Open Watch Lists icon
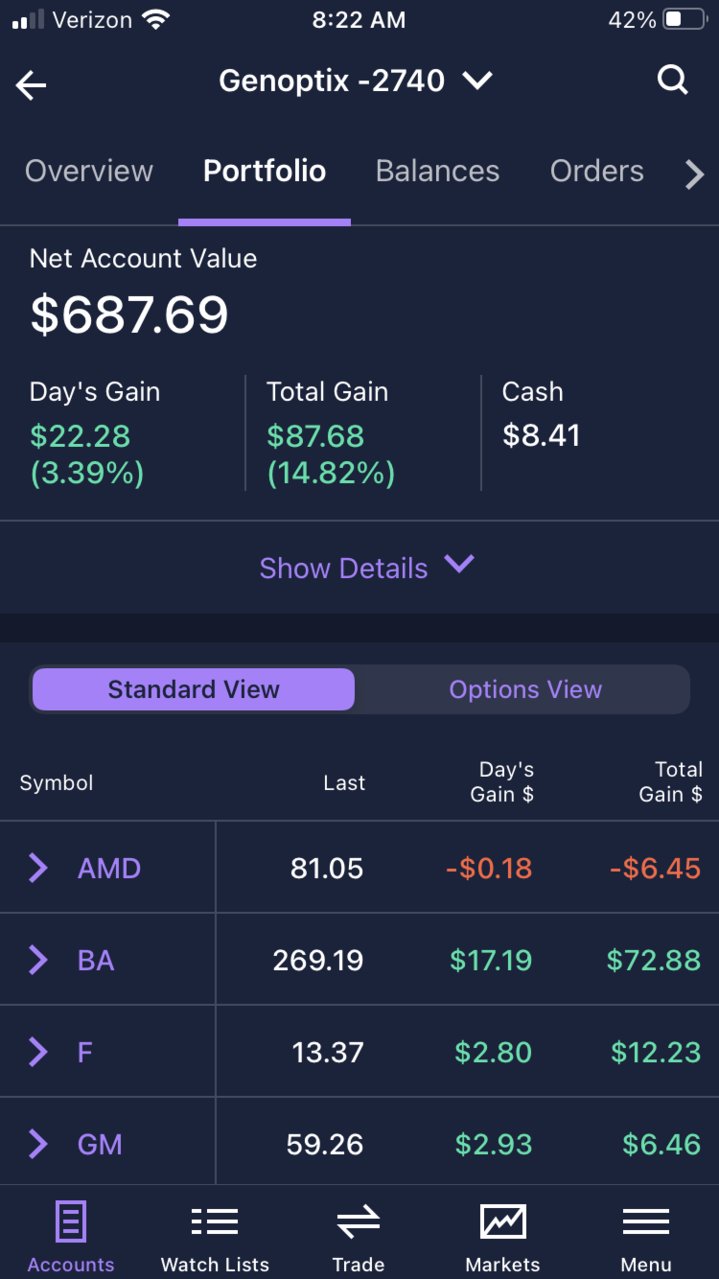Screen dimensions: 719x1279 coord(215,1222)
